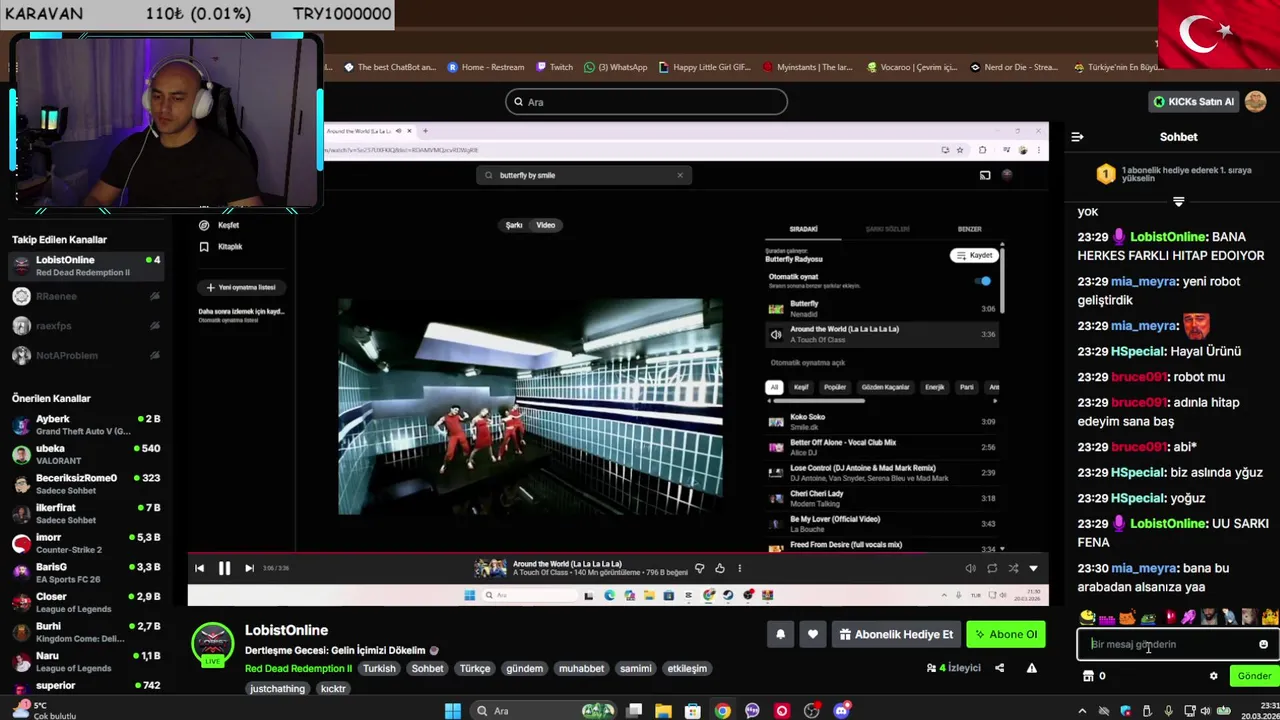Open the user profile avatar at top right
Viewport: 1280px width, 720px height.
pos(1256,101)
